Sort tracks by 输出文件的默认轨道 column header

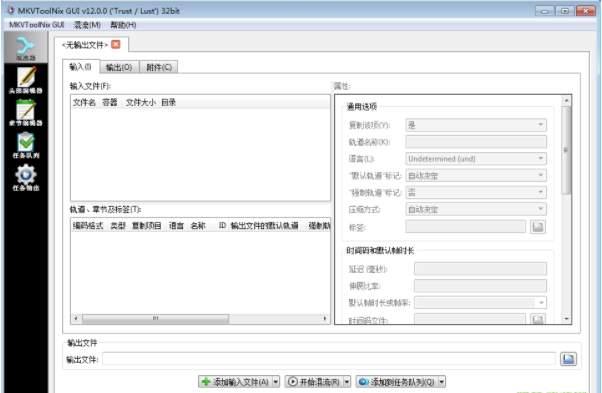point(265,225)
